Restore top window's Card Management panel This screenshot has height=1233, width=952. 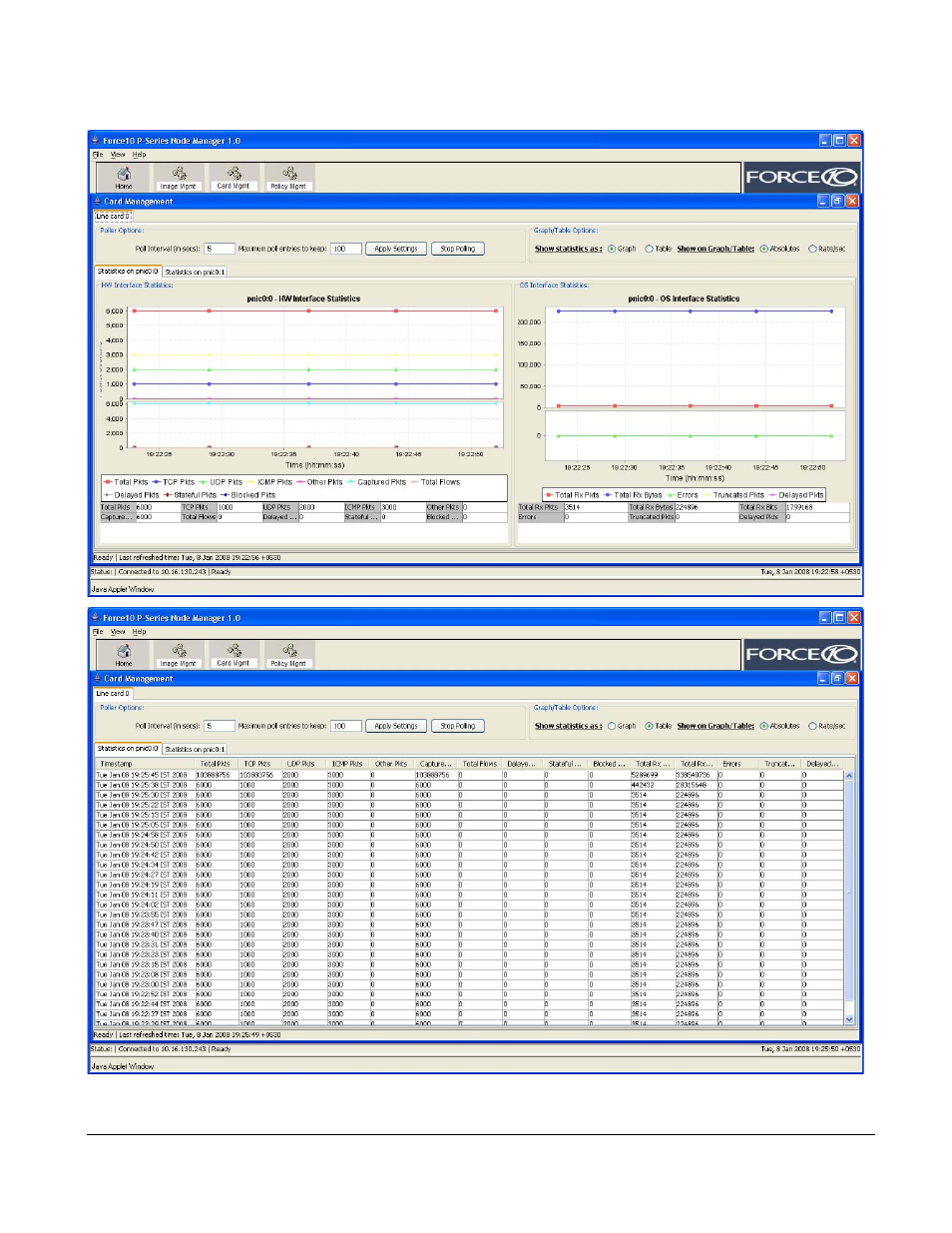[837, 201]
